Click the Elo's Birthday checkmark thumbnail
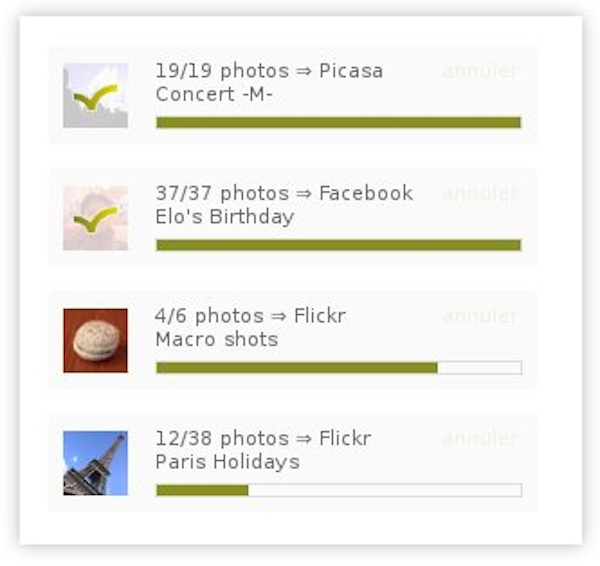 click(x=95, y=218)
